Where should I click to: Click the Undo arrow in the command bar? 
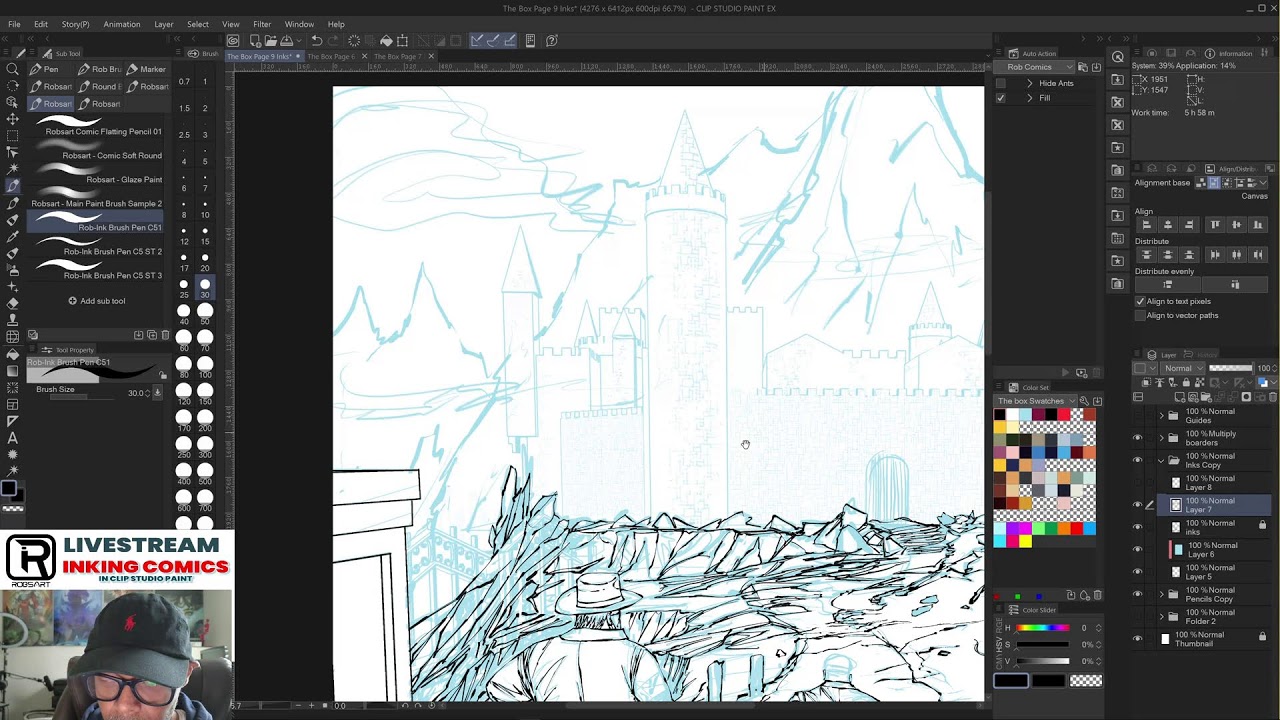(316, 41)
